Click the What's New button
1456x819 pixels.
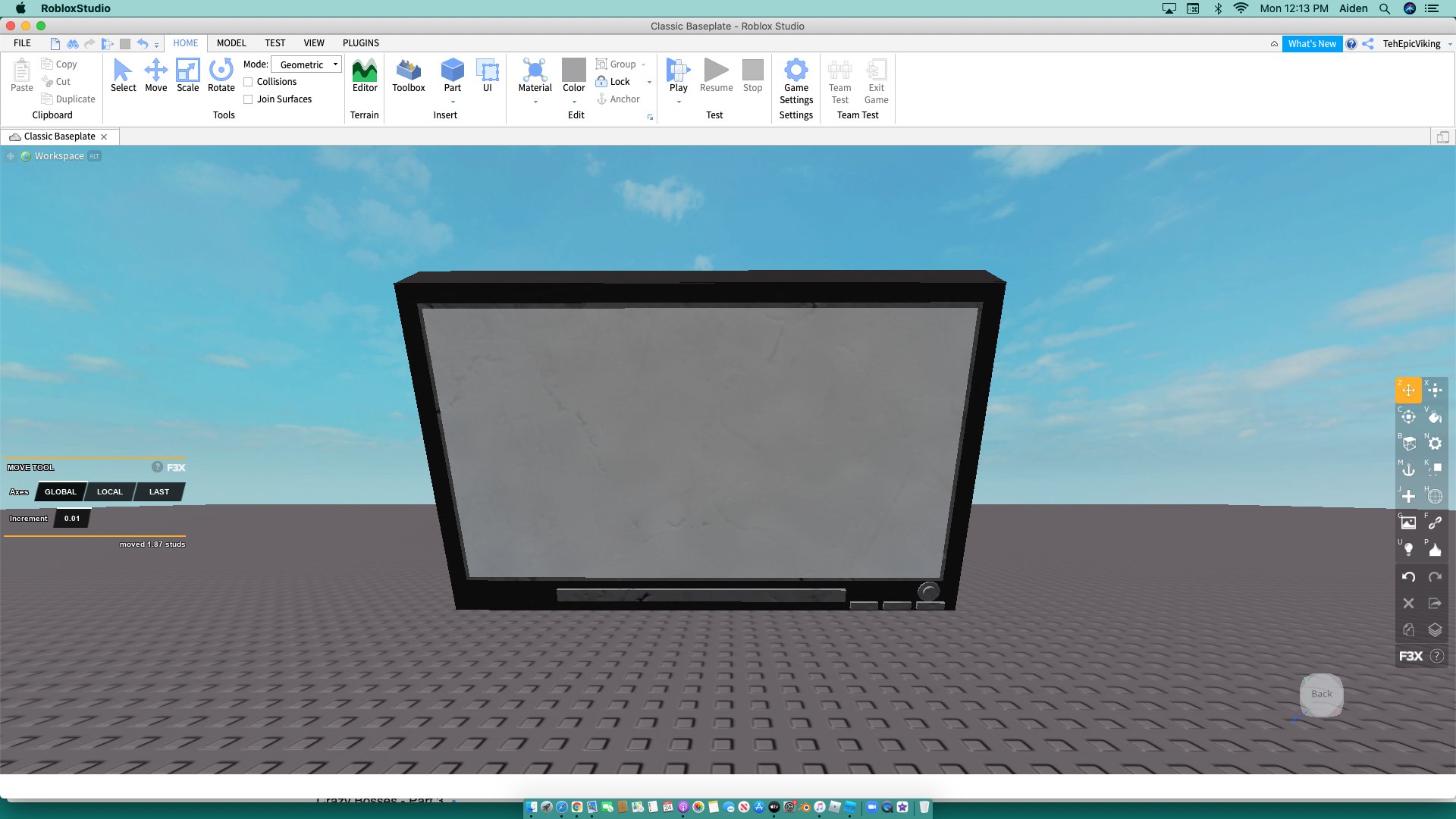(x=1313, y=43)
